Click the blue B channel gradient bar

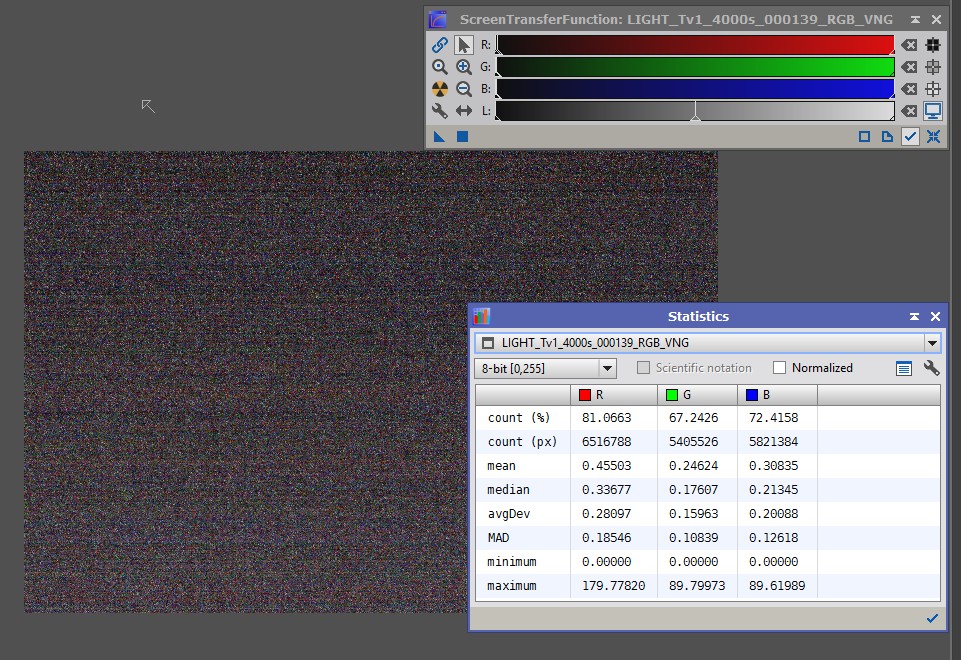[695, 89]
